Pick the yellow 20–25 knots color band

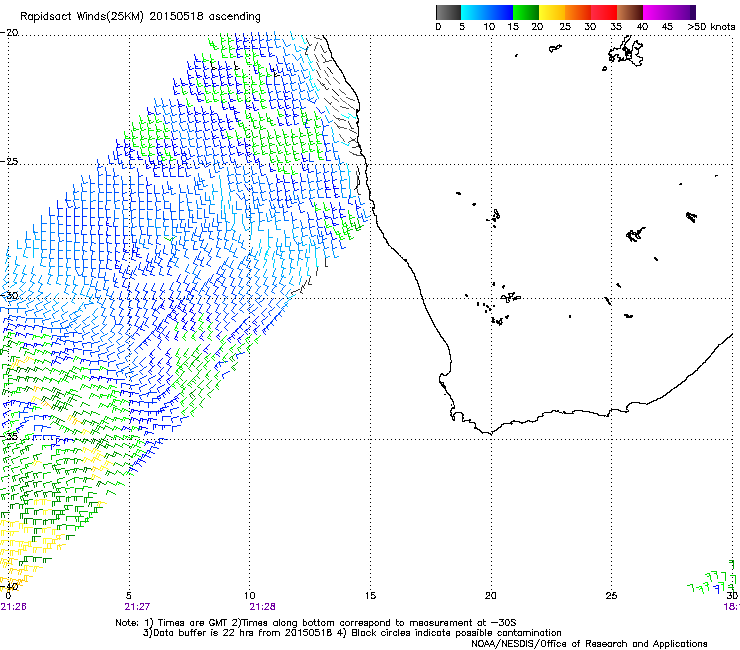pyautogui.click(x=552, y=12)
